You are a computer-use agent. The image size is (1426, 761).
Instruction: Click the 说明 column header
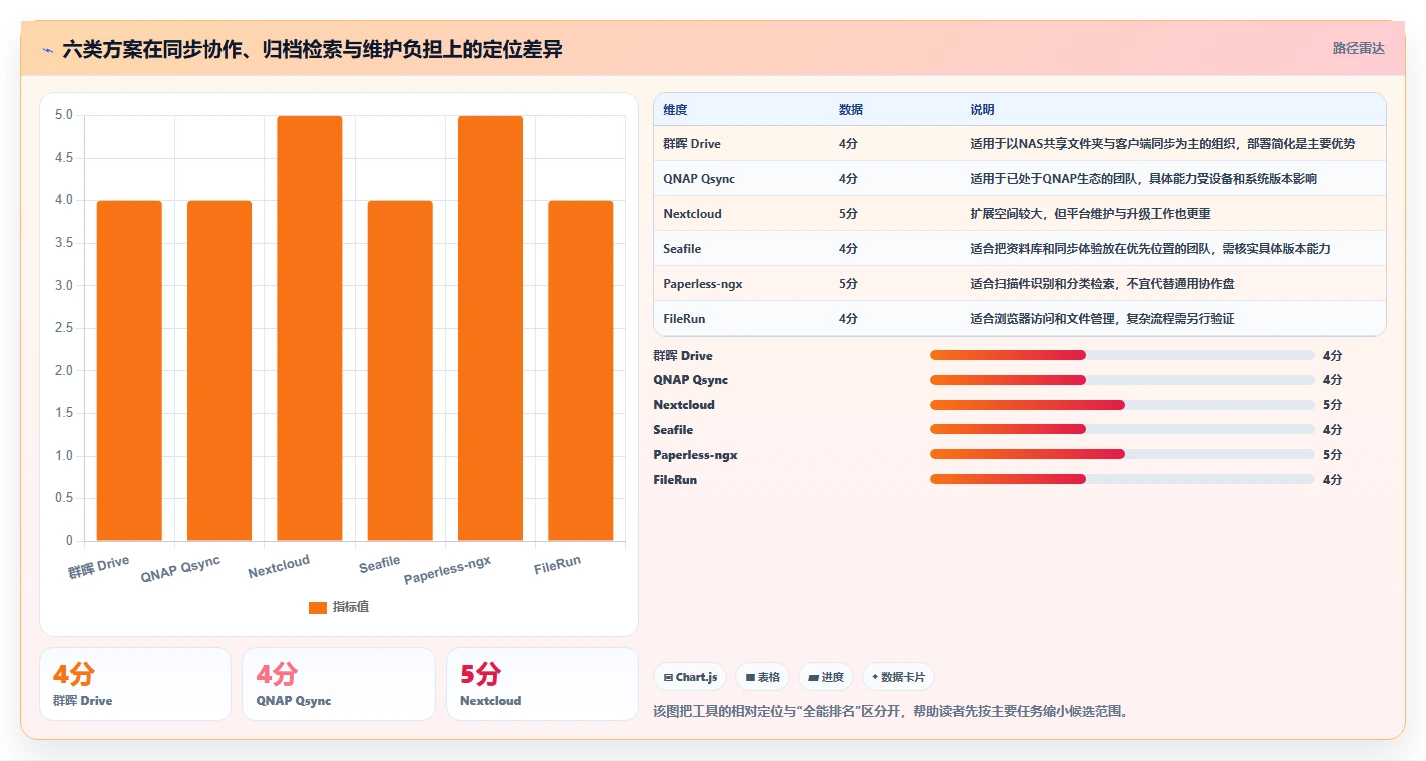click(x=982, y=110)
